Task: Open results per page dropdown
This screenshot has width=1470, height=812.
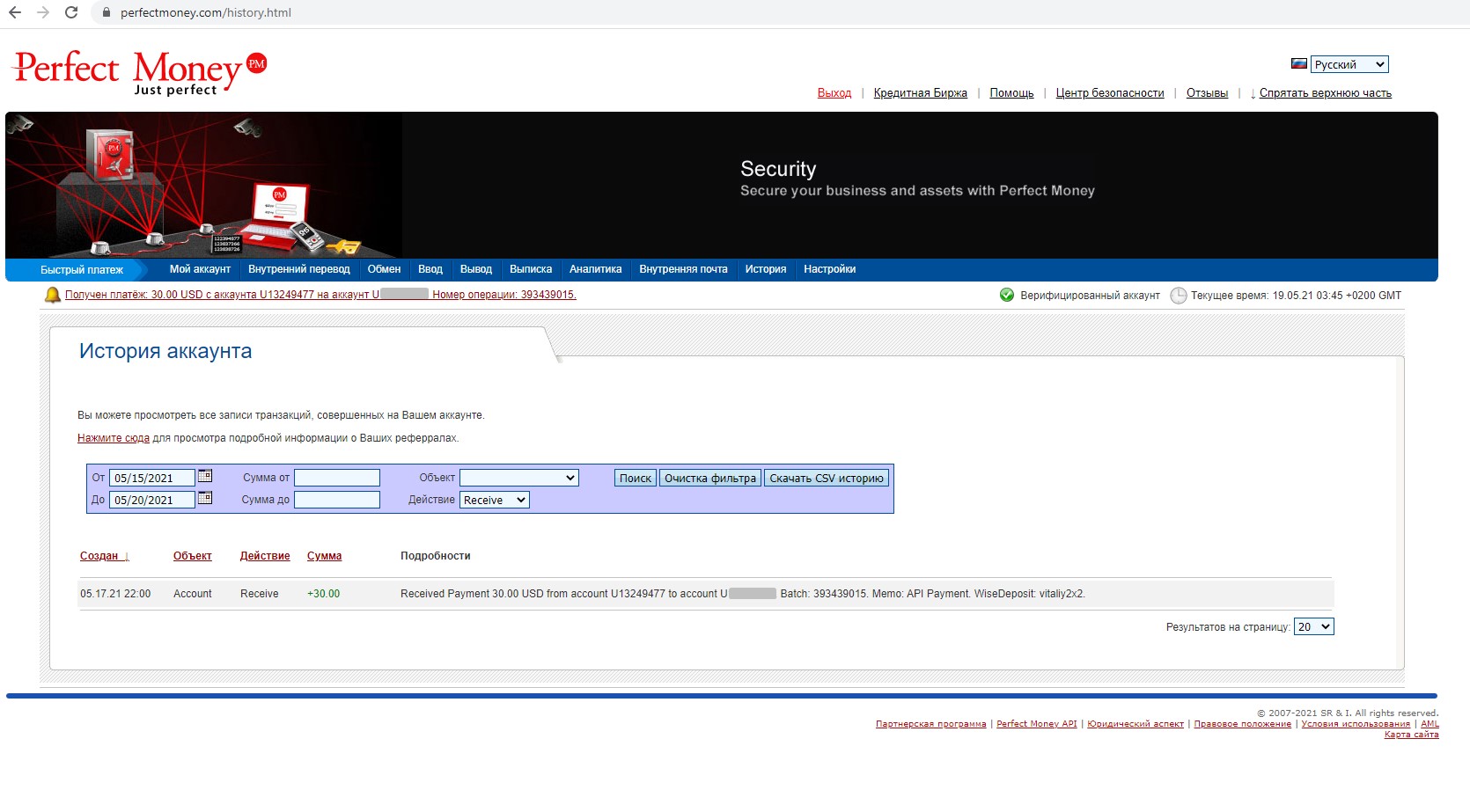Action: point(1314,626)
